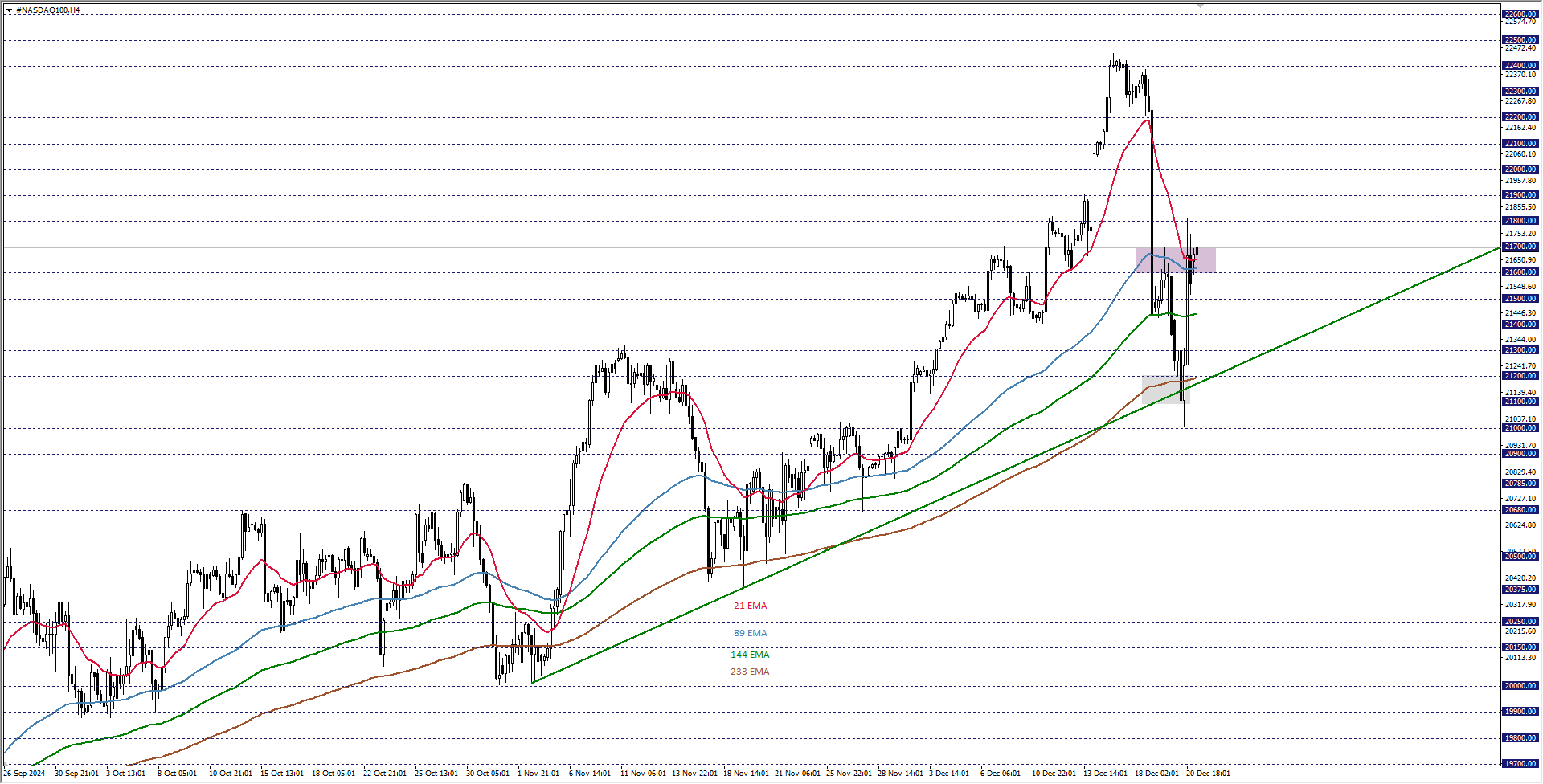
Task: Select the '144 EMA' green label
Action: 750,655
